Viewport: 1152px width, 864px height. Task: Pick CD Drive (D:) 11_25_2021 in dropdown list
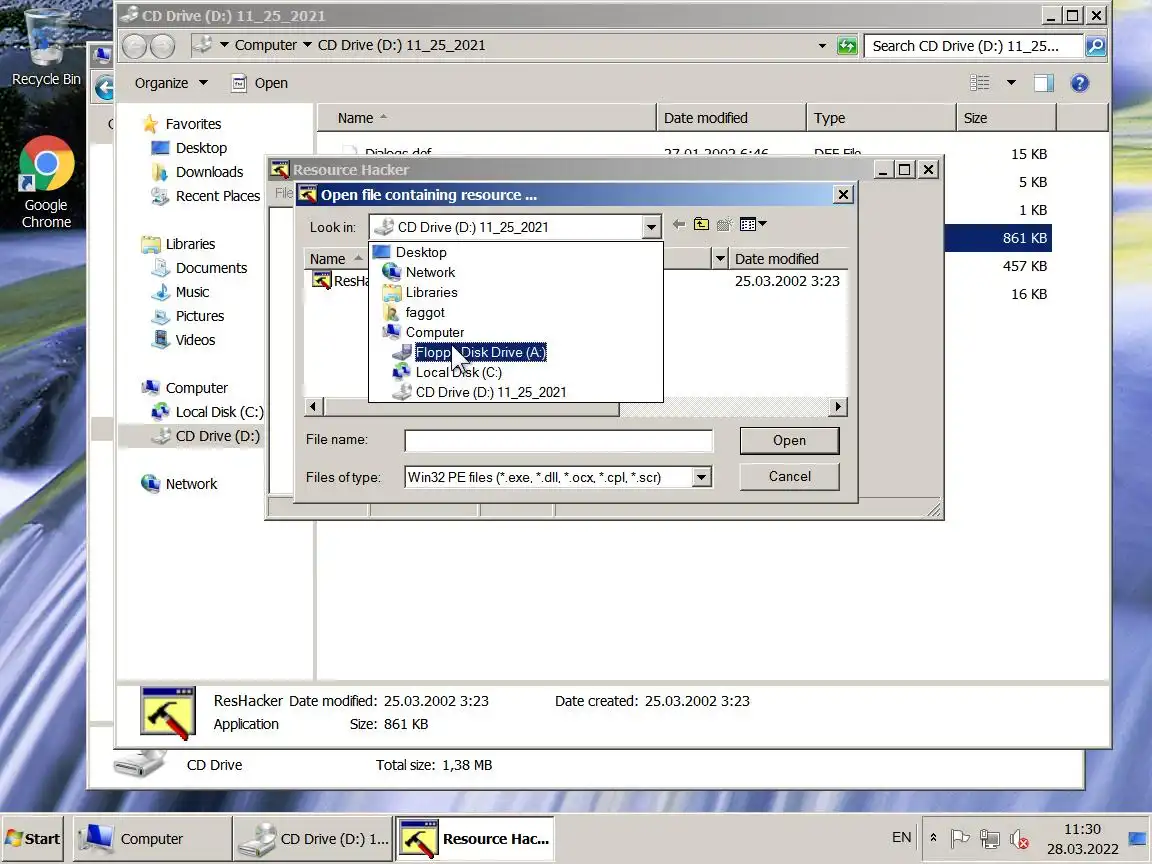coord(490,392)
